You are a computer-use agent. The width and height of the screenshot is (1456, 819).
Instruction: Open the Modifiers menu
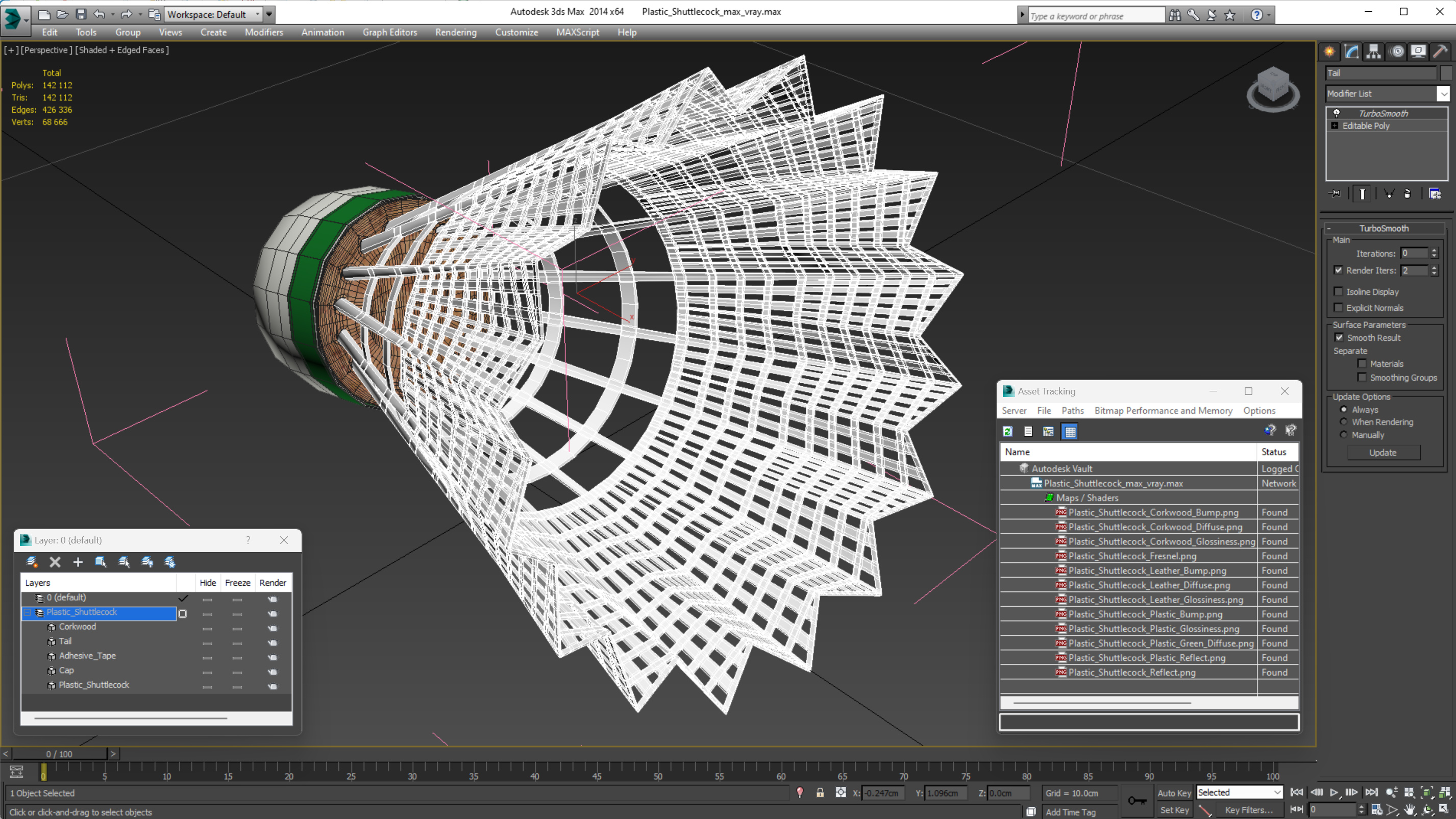(x=264, y=32)
